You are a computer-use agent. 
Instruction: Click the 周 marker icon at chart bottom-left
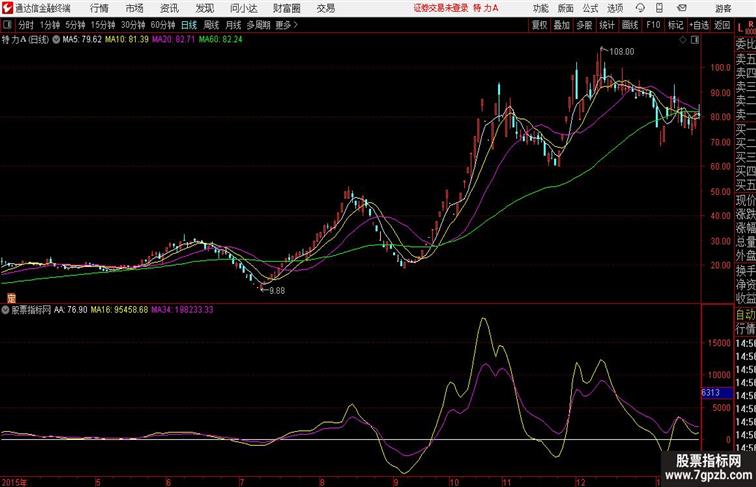[11, 298]
